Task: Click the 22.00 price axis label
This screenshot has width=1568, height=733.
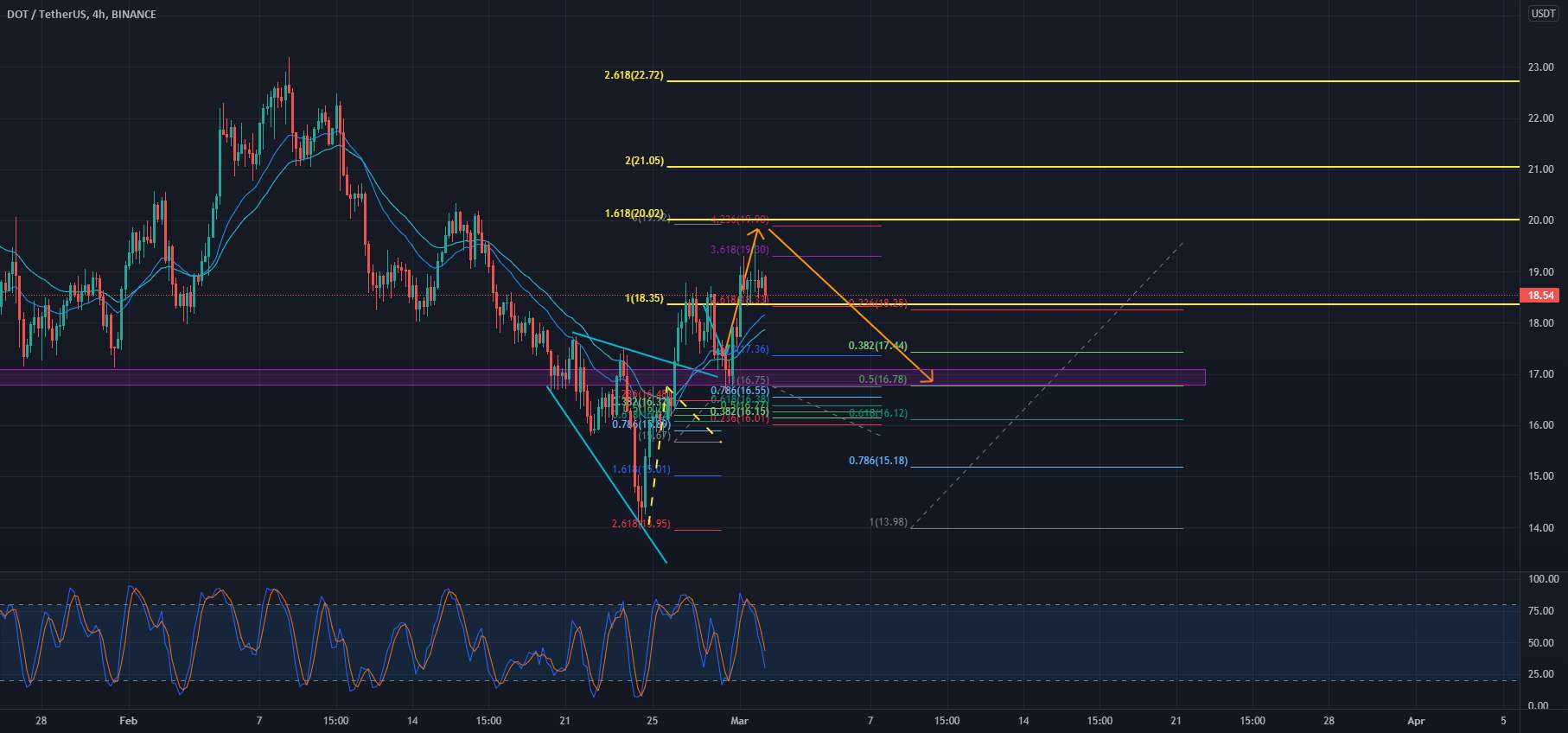Action: click(1540, 118)
